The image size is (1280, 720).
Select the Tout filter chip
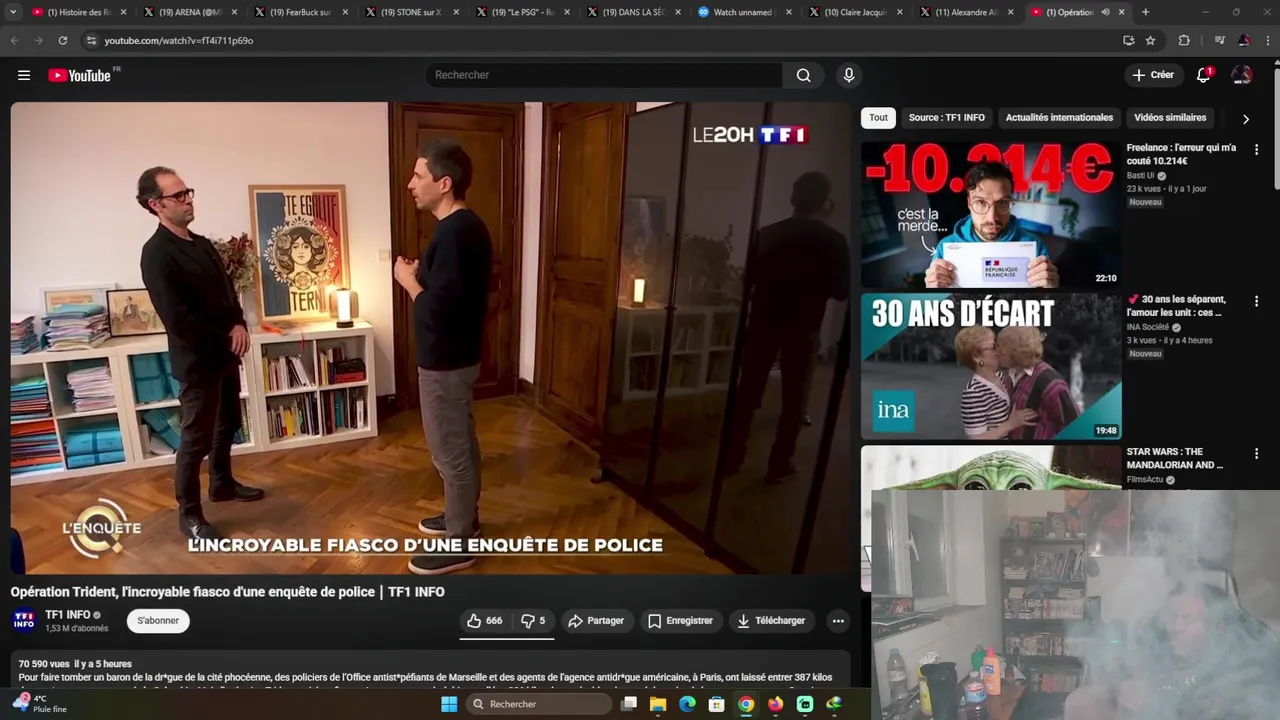tap(878, 118)
